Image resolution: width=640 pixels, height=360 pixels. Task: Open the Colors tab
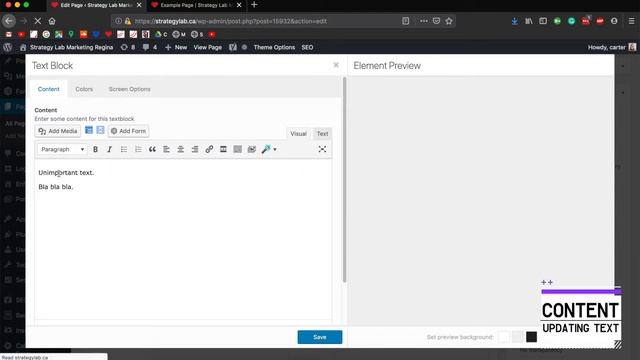[84, 89]
